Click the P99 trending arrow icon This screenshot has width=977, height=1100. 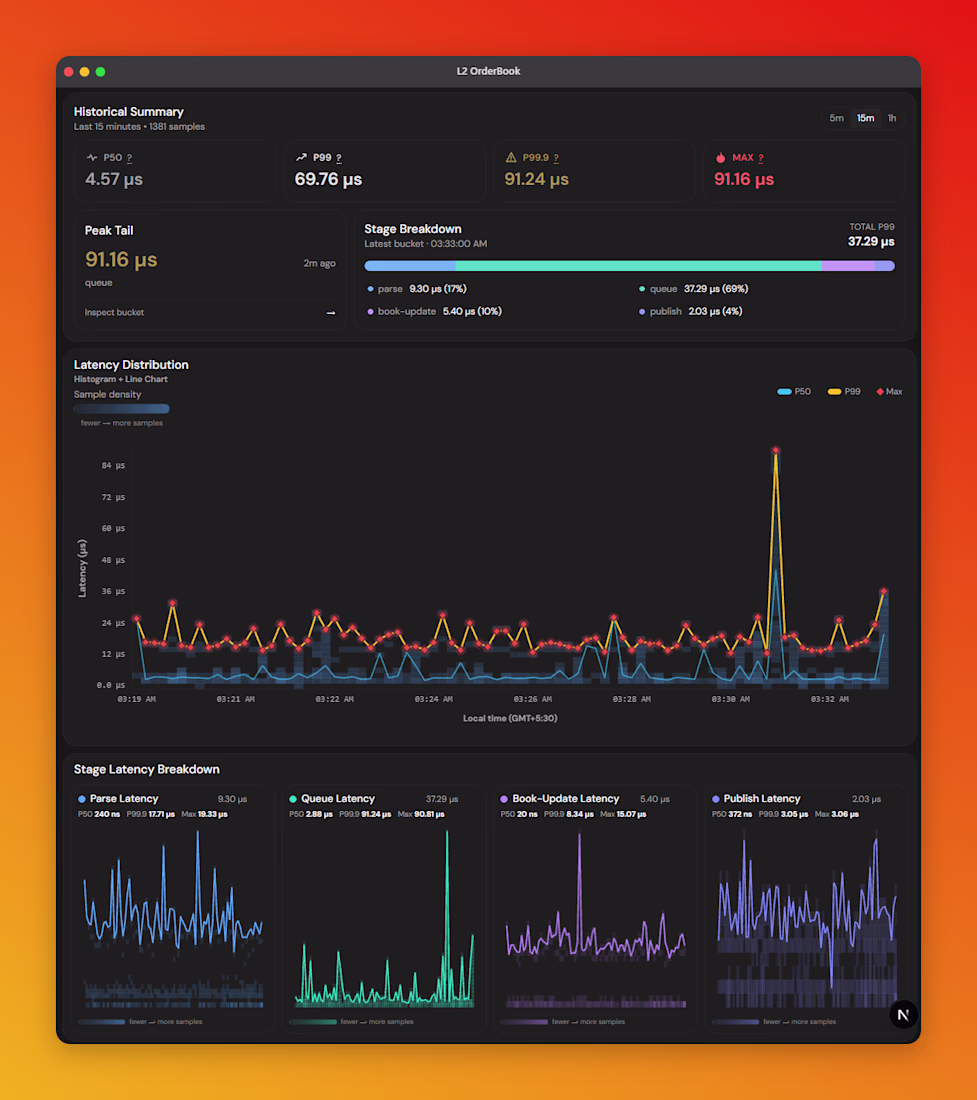point(302,158)
